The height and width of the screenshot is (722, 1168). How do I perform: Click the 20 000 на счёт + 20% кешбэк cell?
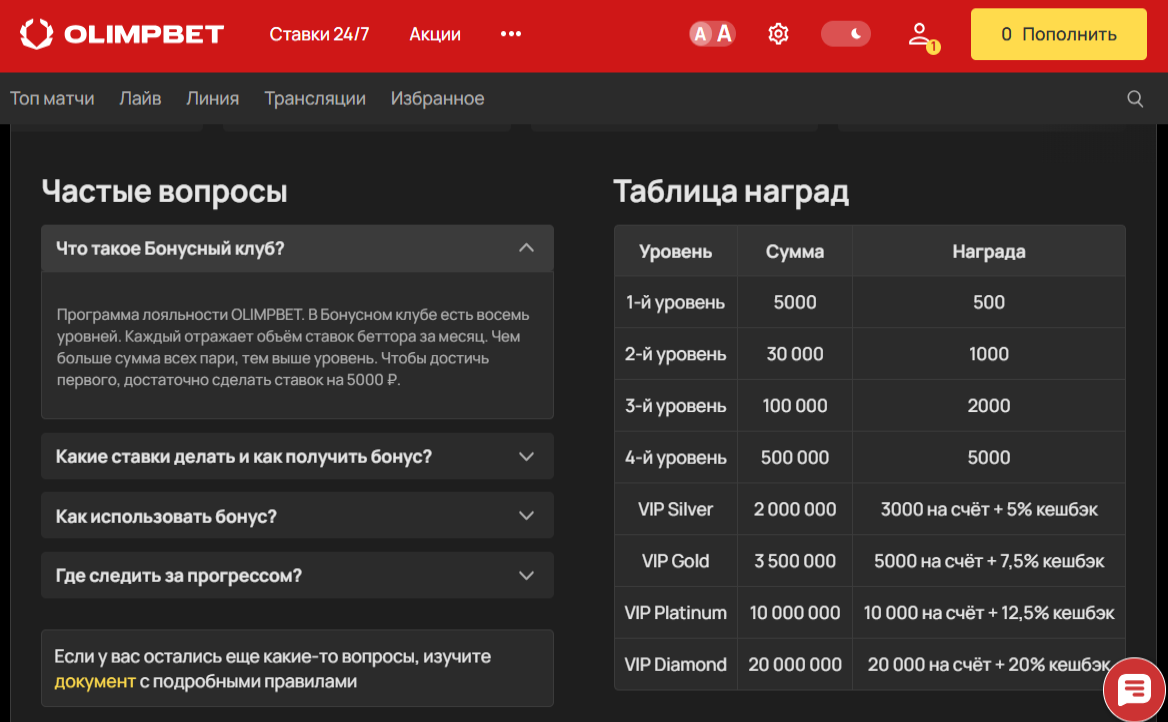coord(988,665)
